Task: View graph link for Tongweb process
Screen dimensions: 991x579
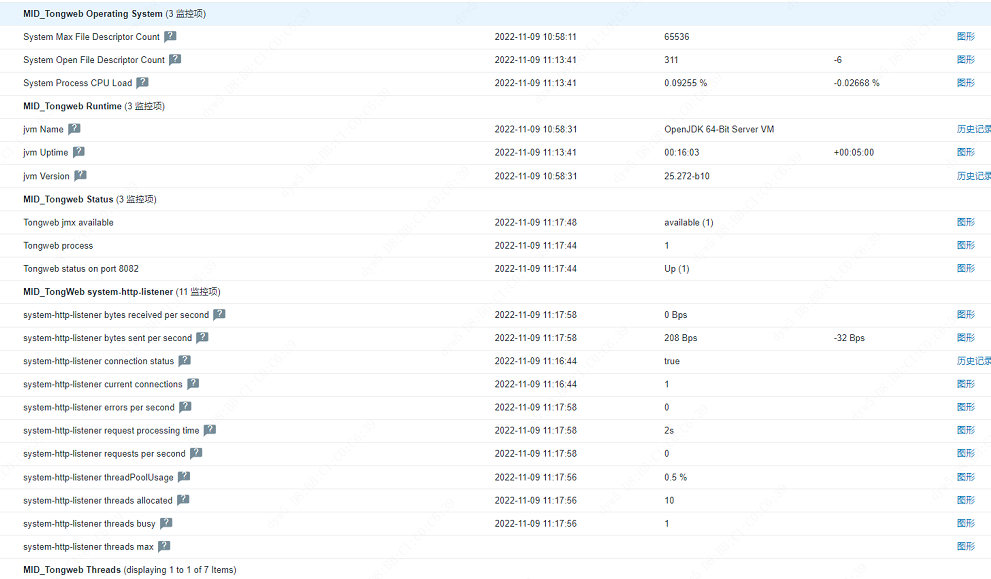Action: 966,245
